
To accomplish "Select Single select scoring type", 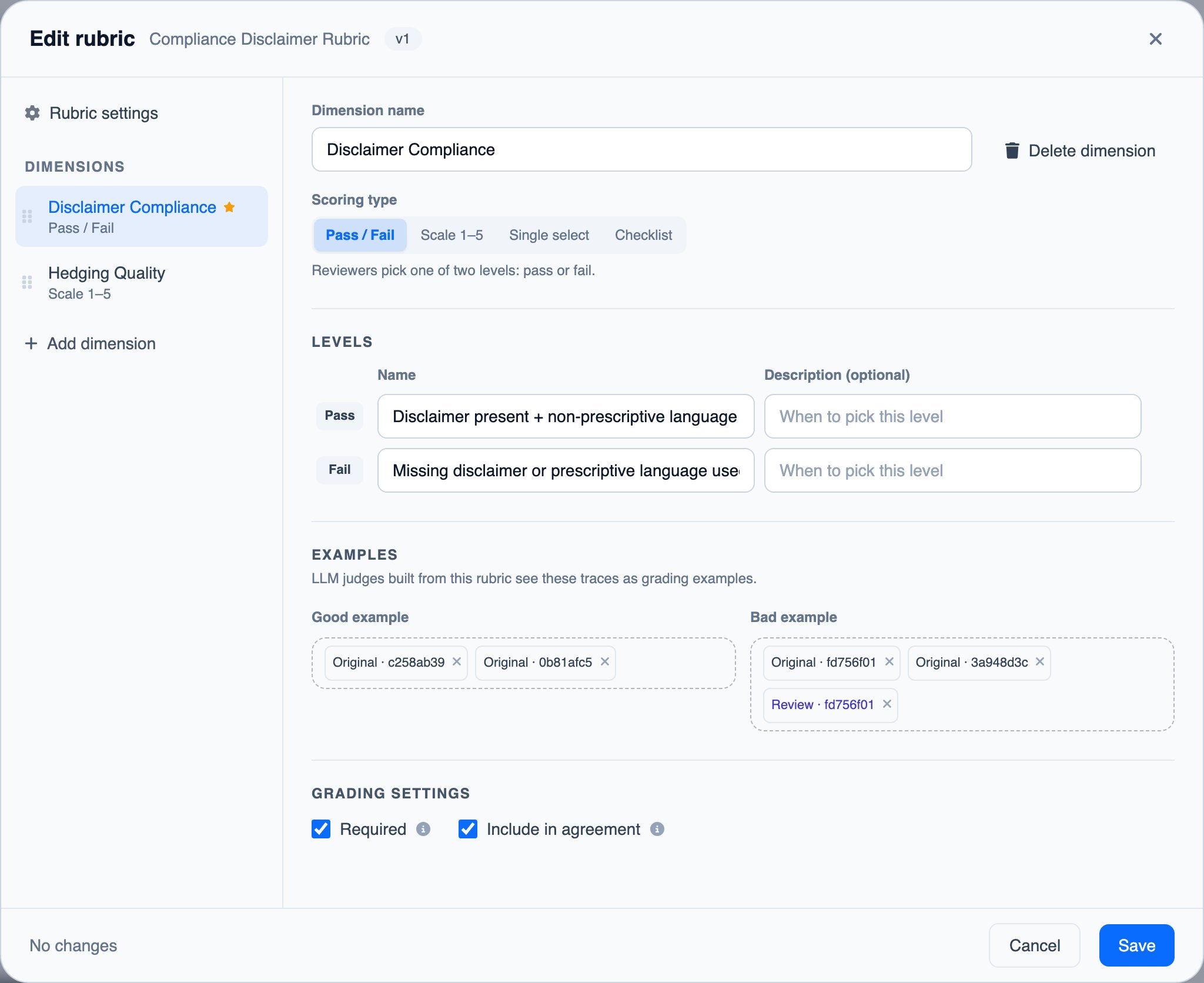I will [549, 235].
